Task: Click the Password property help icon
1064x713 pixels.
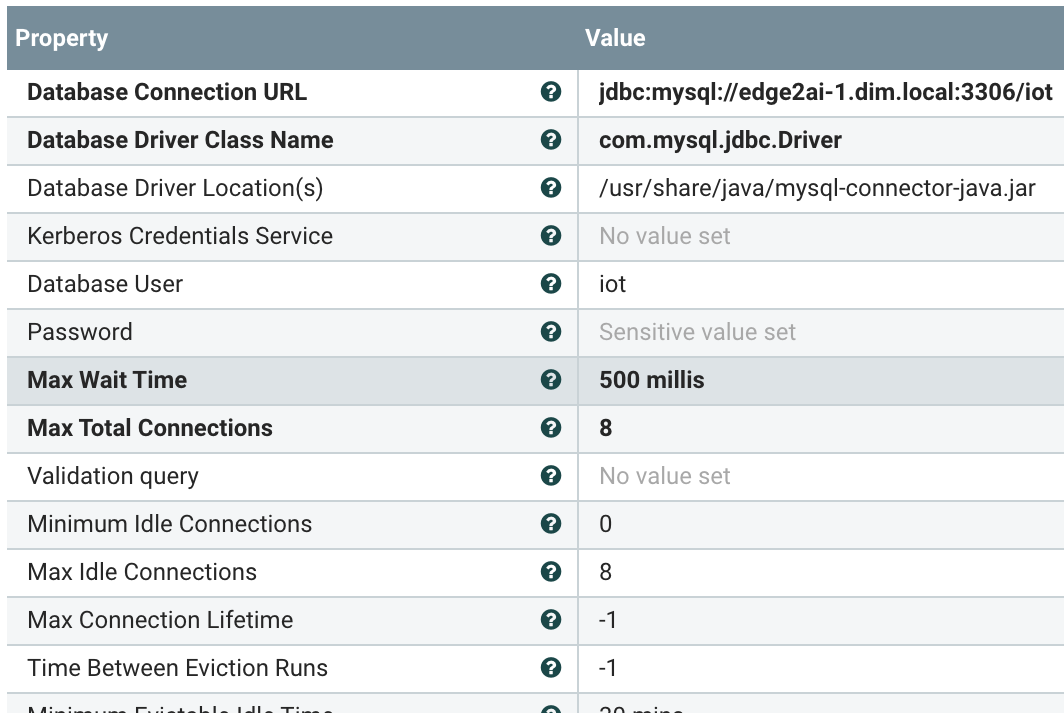Action: tap(550, 332)
